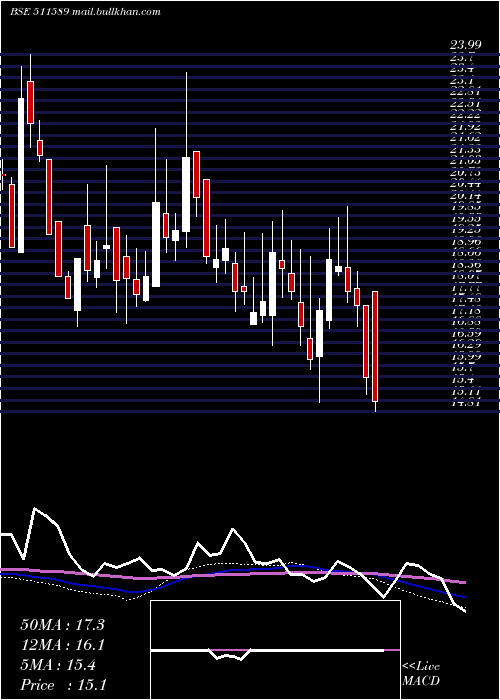500x700 pixels.
Task: Click the 18.96 price axis label
Action: point(465,242)
